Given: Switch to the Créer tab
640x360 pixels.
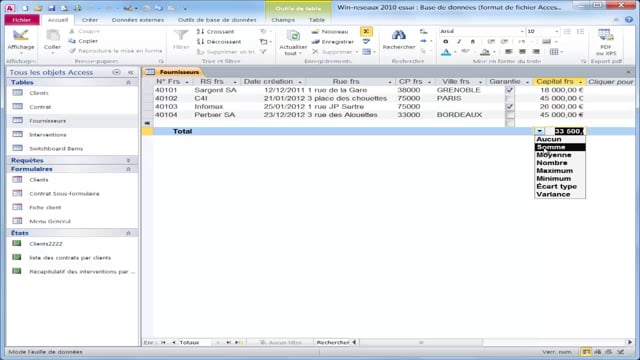Looking at the screenshot, I should (x=89, y=20).
